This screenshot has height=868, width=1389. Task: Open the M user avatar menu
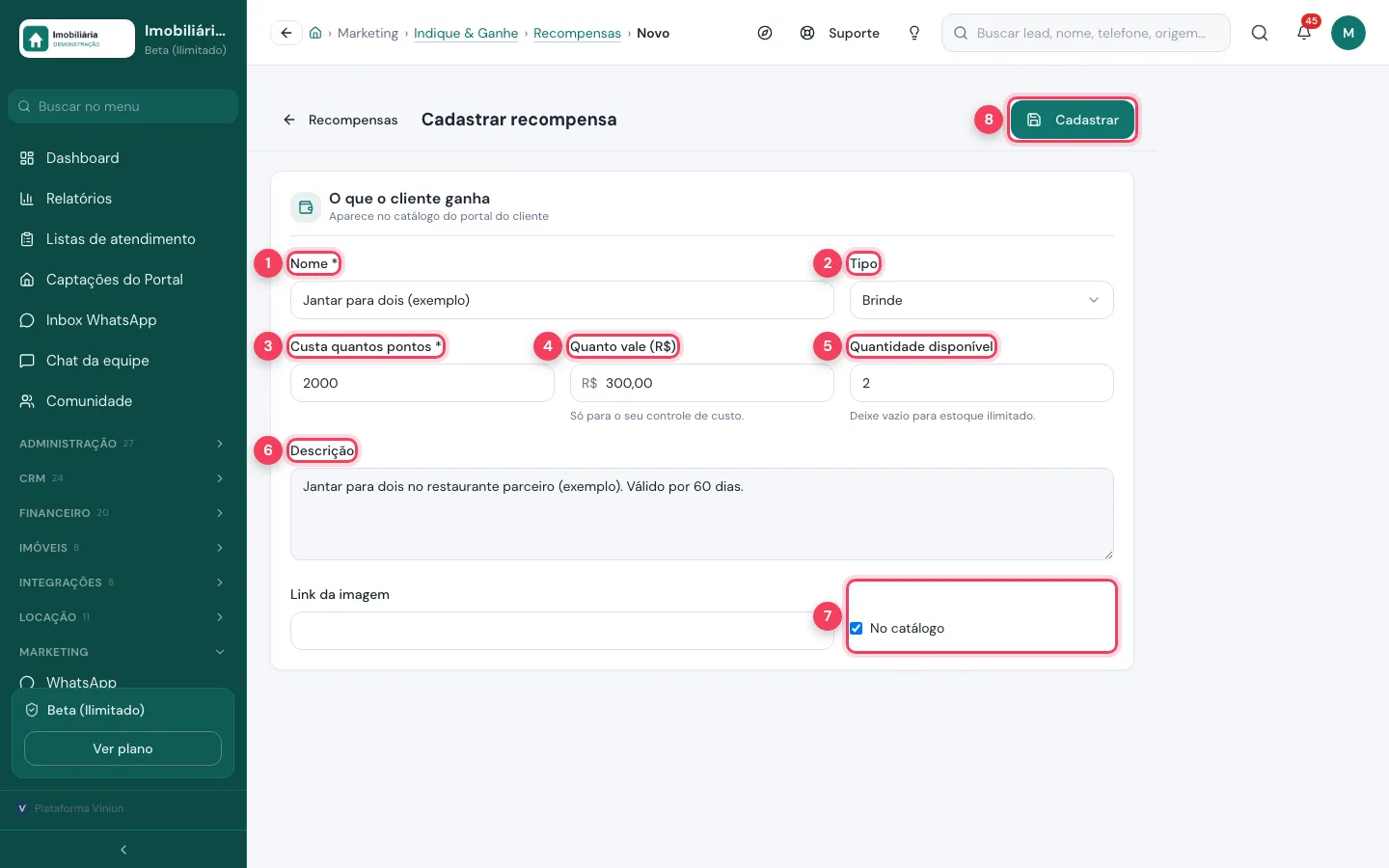pos(1348,33)
